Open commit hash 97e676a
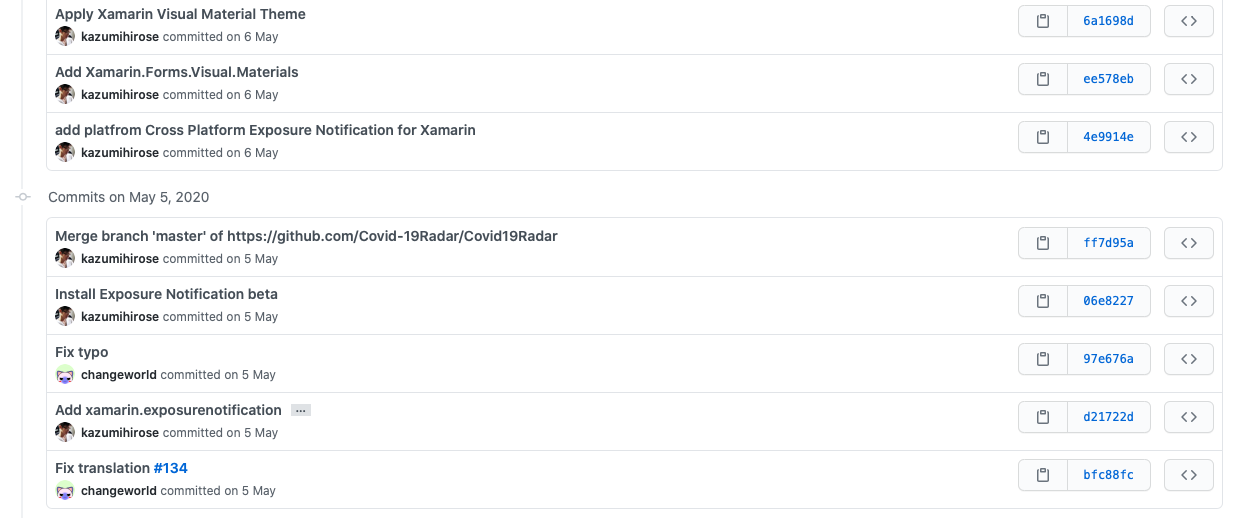Image resolution: width=1254 pixels, height=518 pixels. point(1109,359)
